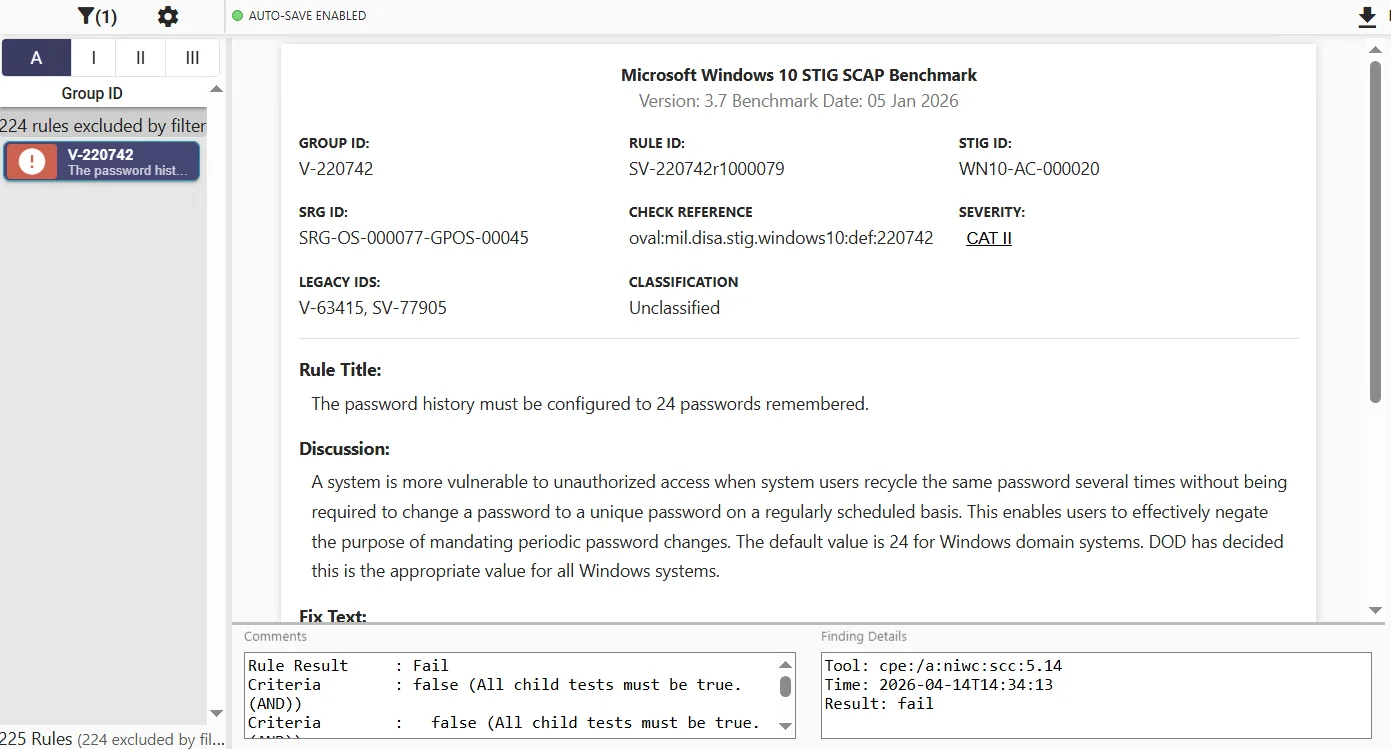Click the Rule ID value SV-220742r1000079
1391x749 pixels.
707,169
